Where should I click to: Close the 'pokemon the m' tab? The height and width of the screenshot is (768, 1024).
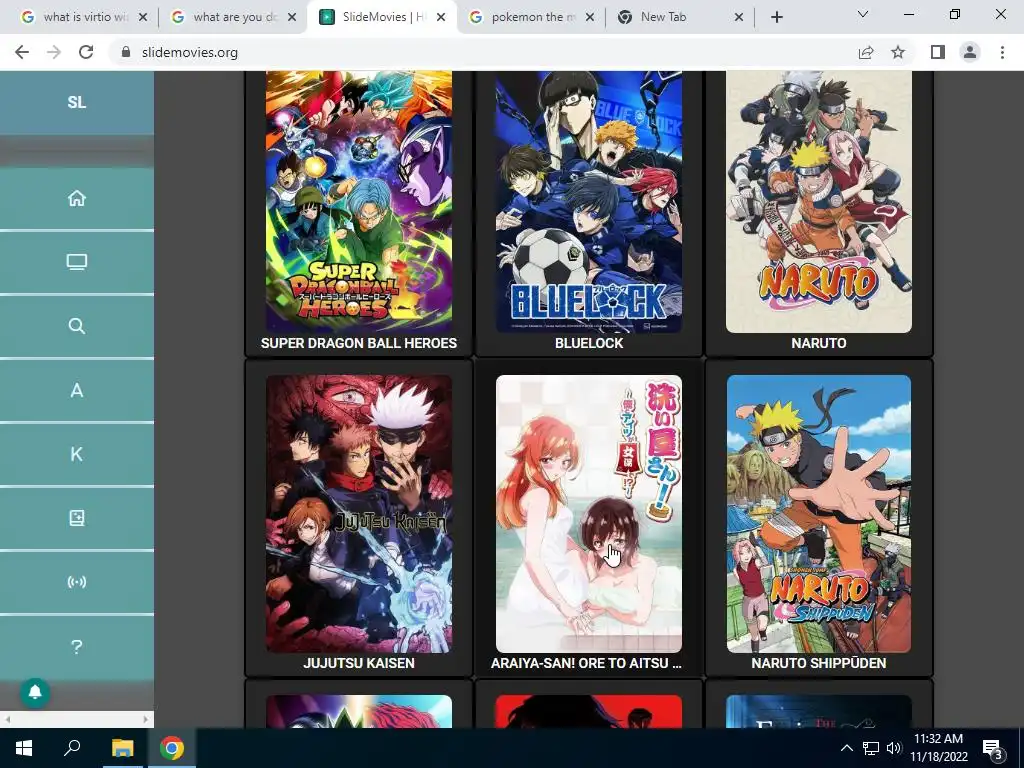click(x=590, y=17)
